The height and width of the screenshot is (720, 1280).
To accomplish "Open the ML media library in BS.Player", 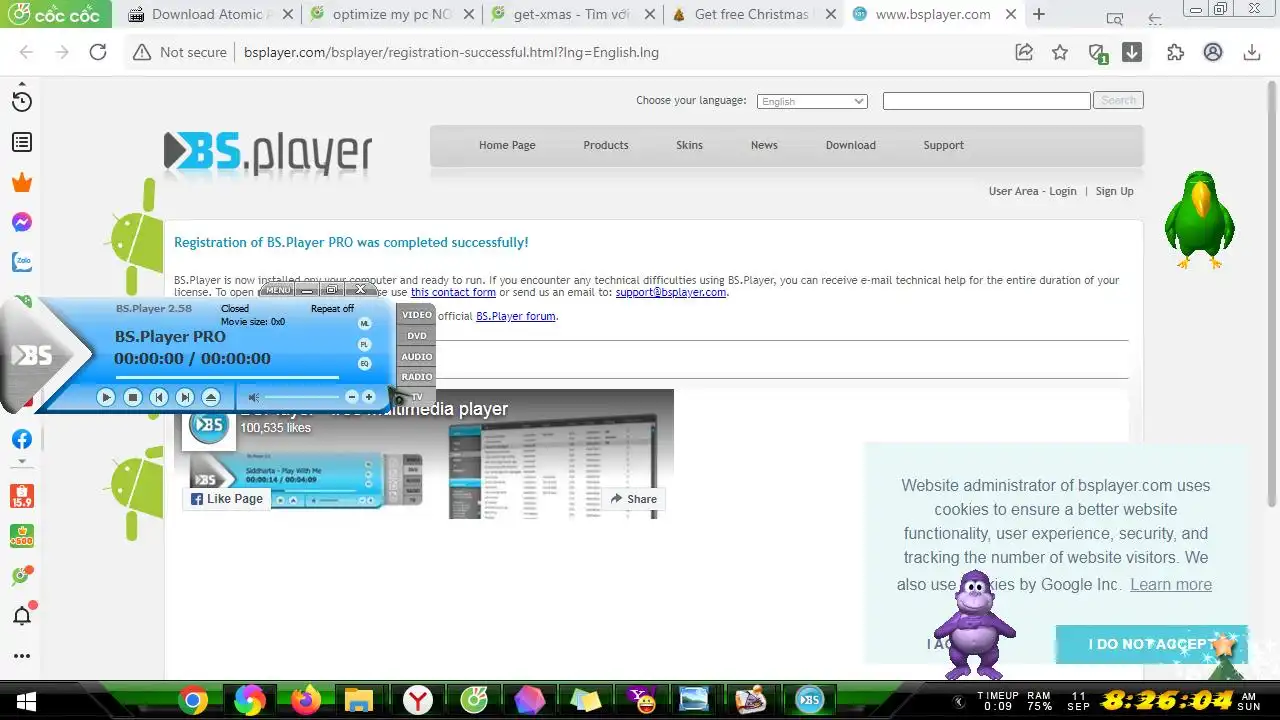I will click(364, 323).
